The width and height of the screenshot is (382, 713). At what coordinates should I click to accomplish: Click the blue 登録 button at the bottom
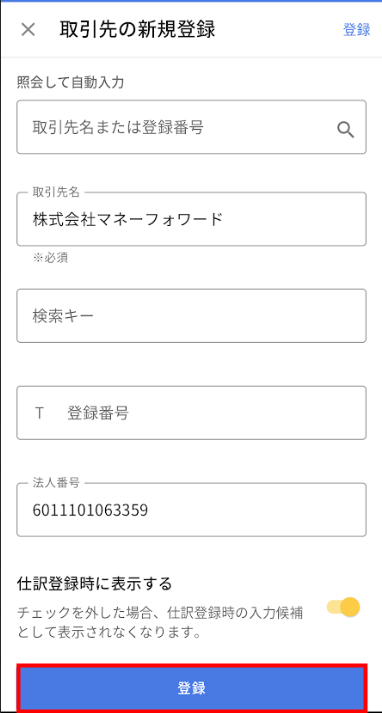[x=191, y=688]
